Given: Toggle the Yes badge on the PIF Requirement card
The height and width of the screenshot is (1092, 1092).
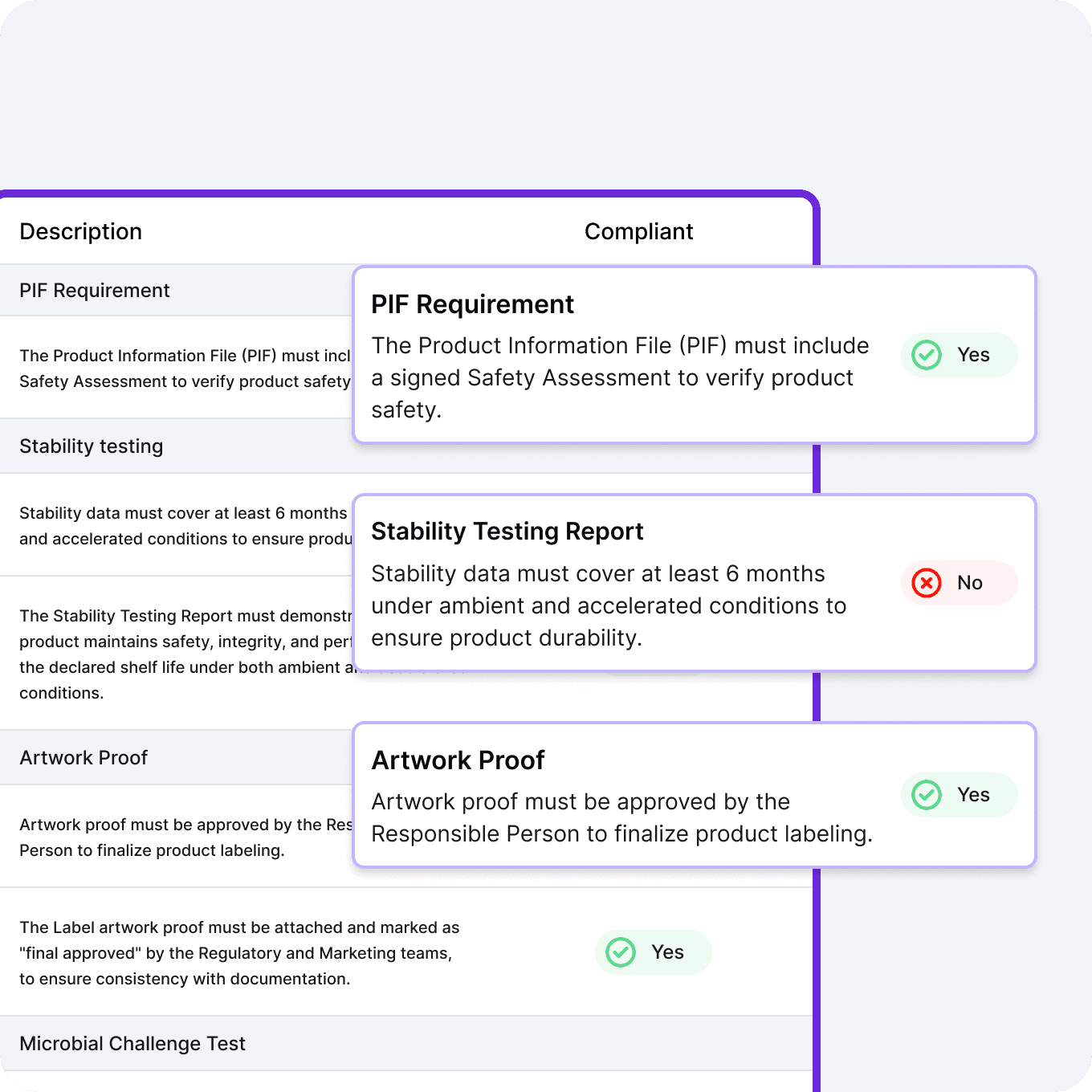Looking at the screenshot, I should click(959, 354).
